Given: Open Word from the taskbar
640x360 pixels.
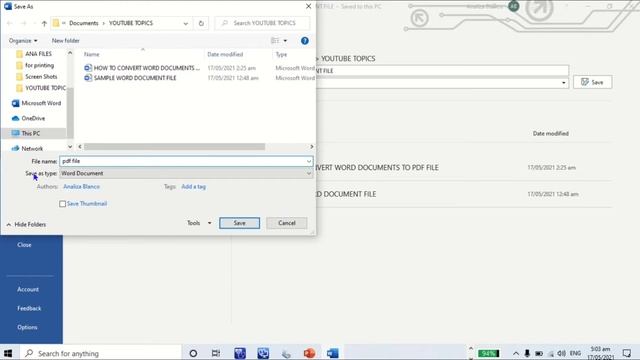Looking at the screenshot, I should point(333,353).
